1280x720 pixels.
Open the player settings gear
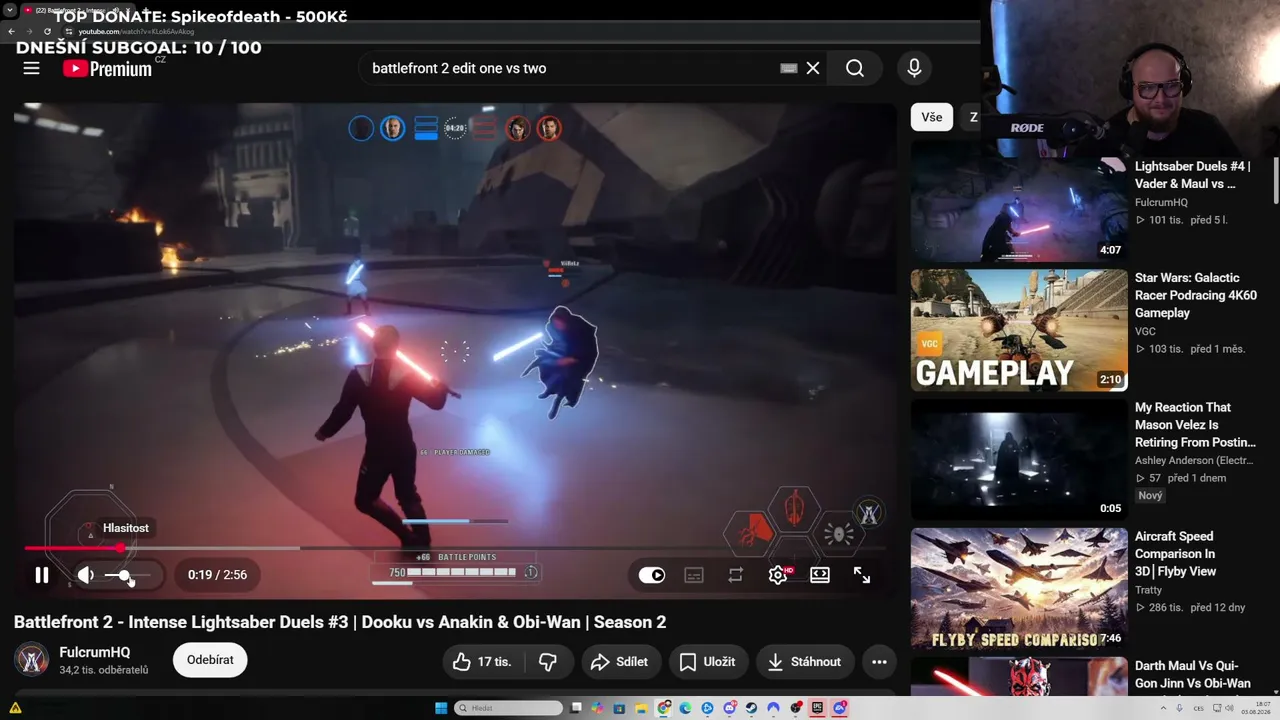pos(778,575)
